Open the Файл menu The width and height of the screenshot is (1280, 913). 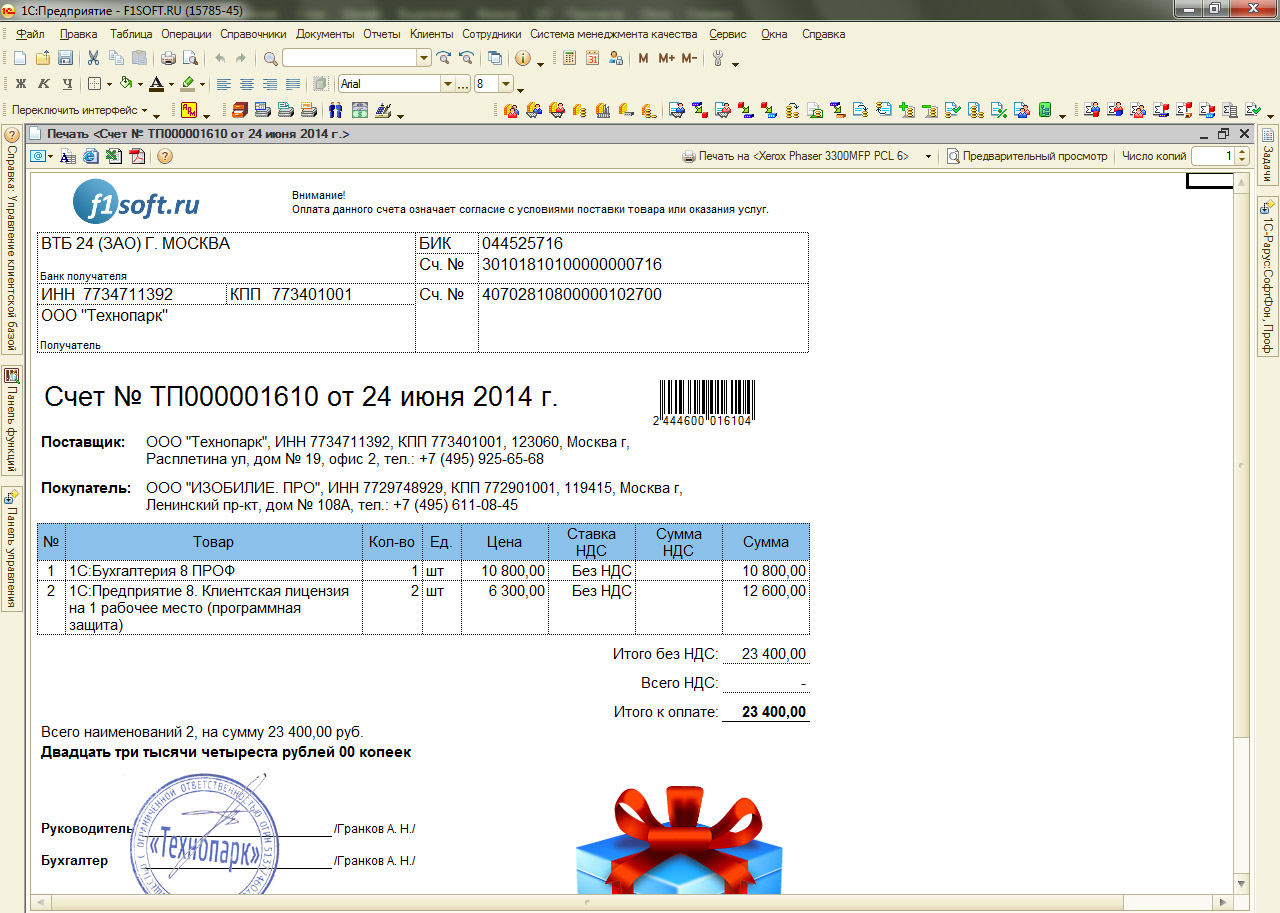[30, 34]
